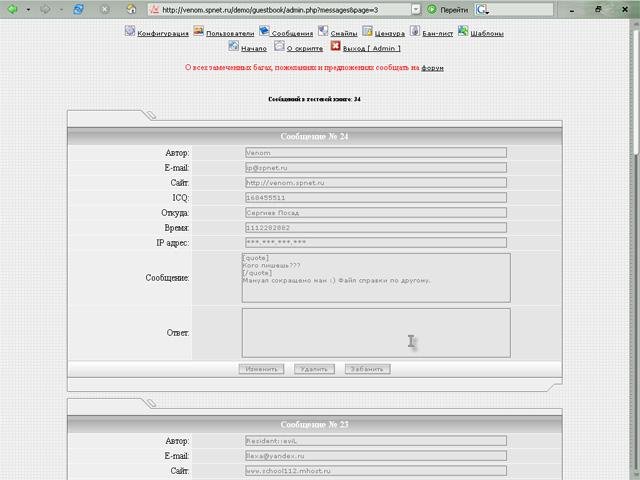
Task: Open the Конфигурация link
Action: tap(163, 33)
